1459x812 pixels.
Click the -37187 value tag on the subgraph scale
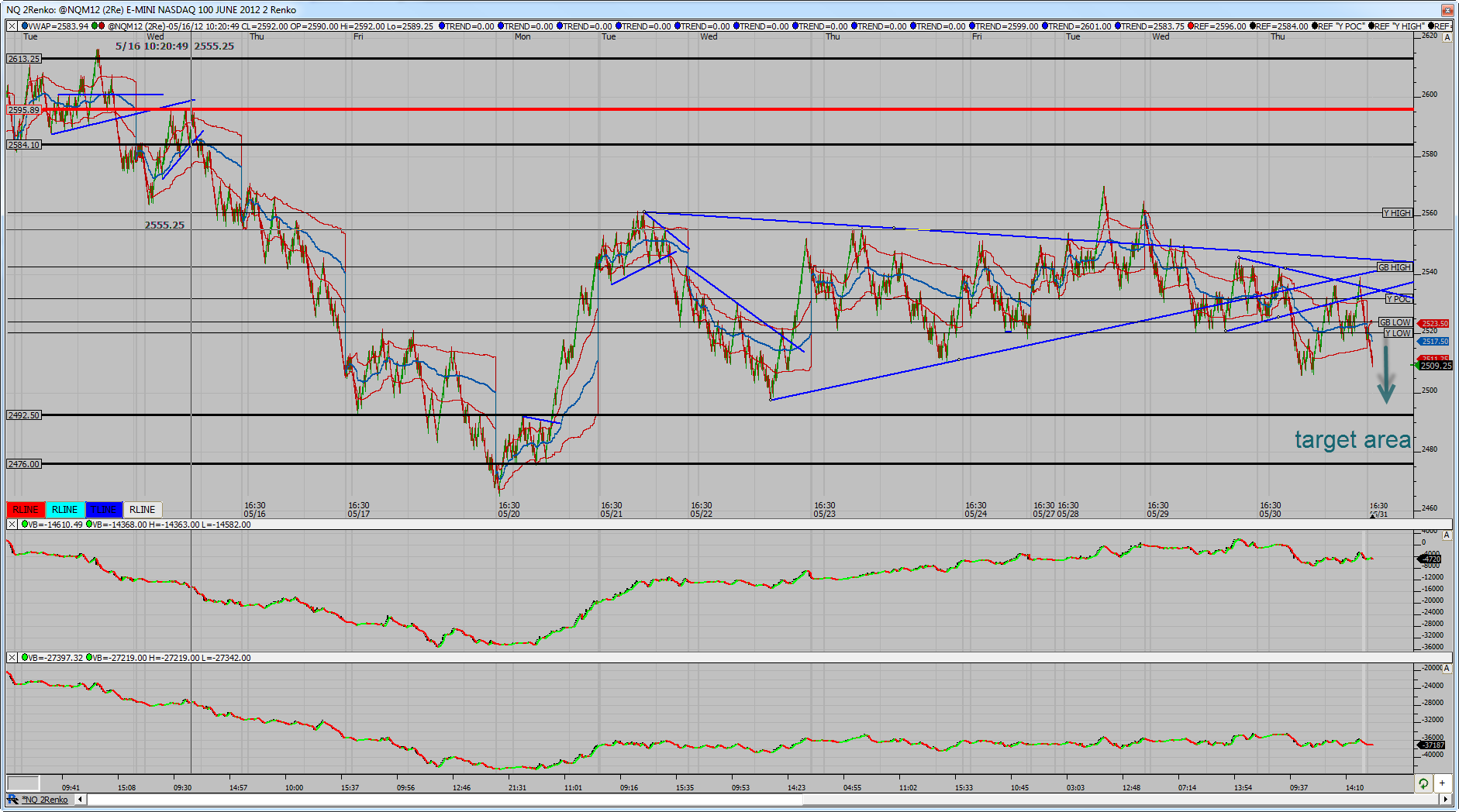coord(1432,745)
